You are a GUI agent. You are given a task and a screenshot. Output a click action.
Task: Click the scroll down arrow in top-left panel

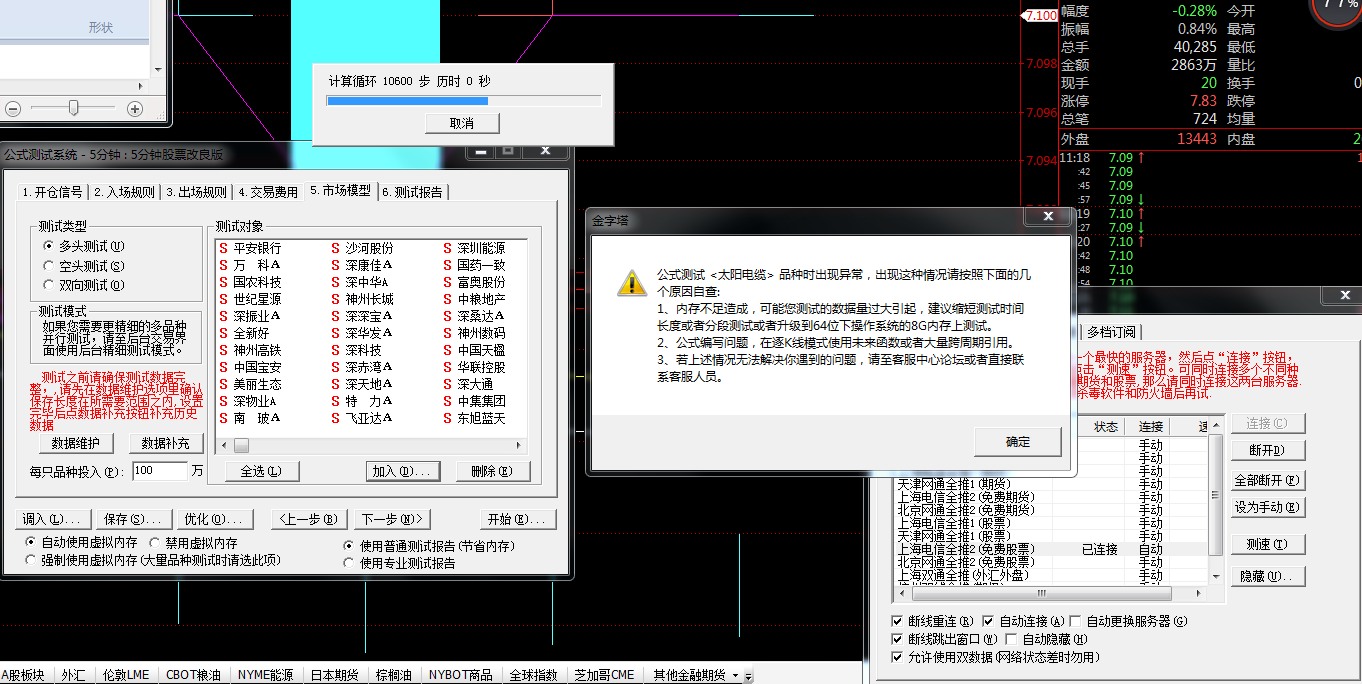point(159,68)
